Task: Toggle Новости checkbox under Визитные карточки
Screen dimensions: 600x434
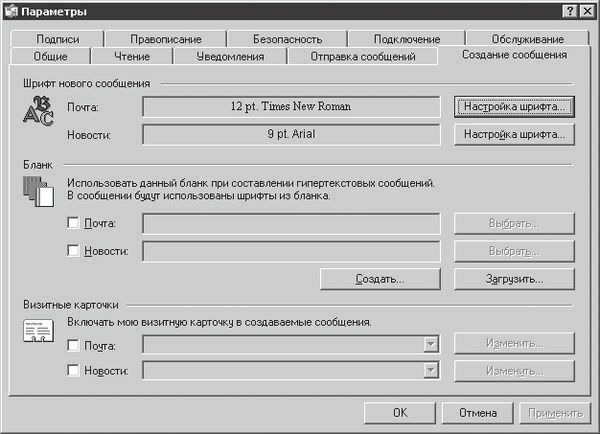Action: pos(73,370)
